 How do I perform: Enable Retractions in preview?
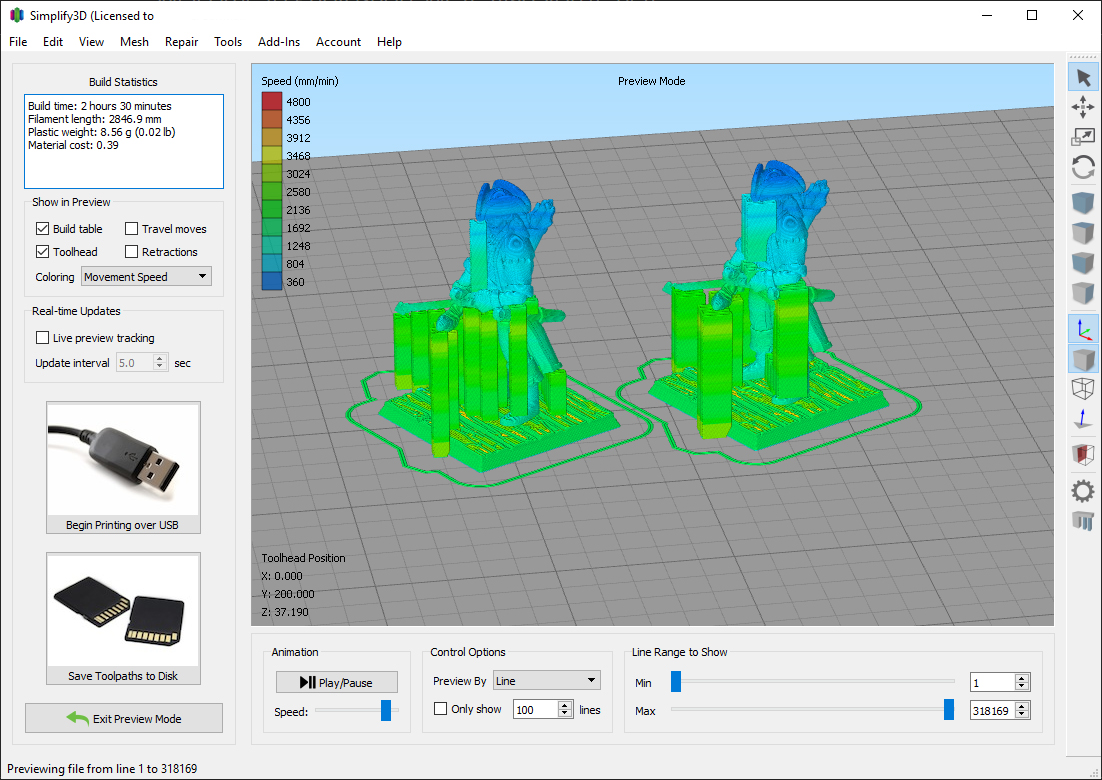pos(131,252)
